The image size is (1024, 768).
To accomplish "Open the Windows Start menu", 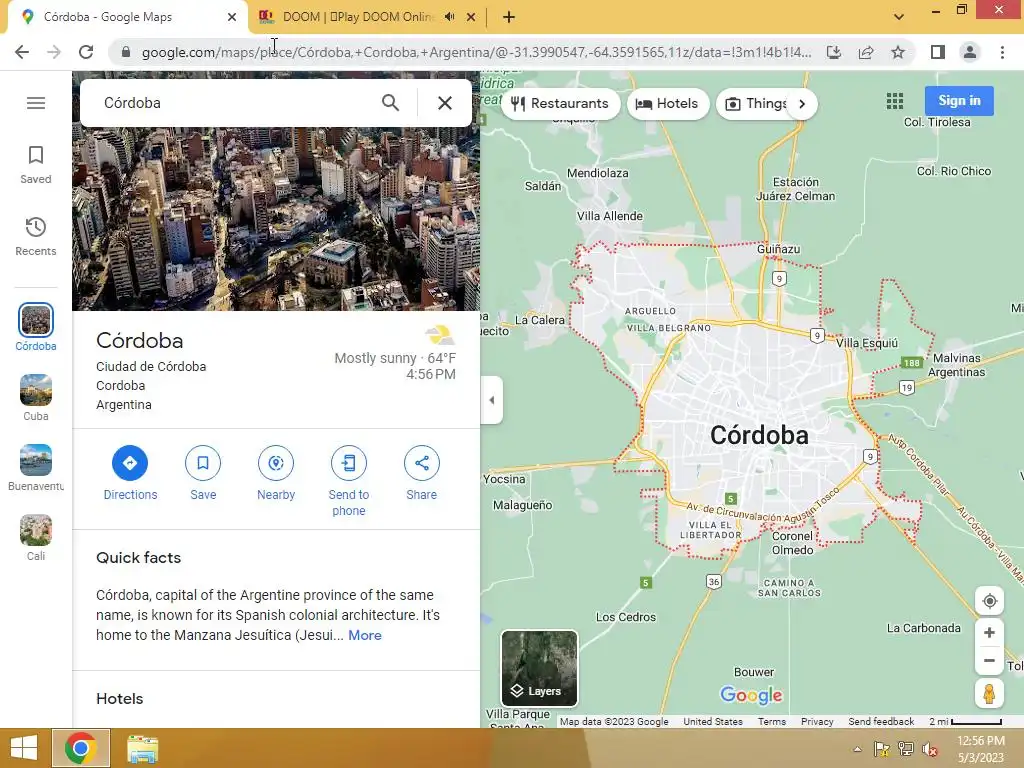I will pyautogui.click(x=24, y=748).
